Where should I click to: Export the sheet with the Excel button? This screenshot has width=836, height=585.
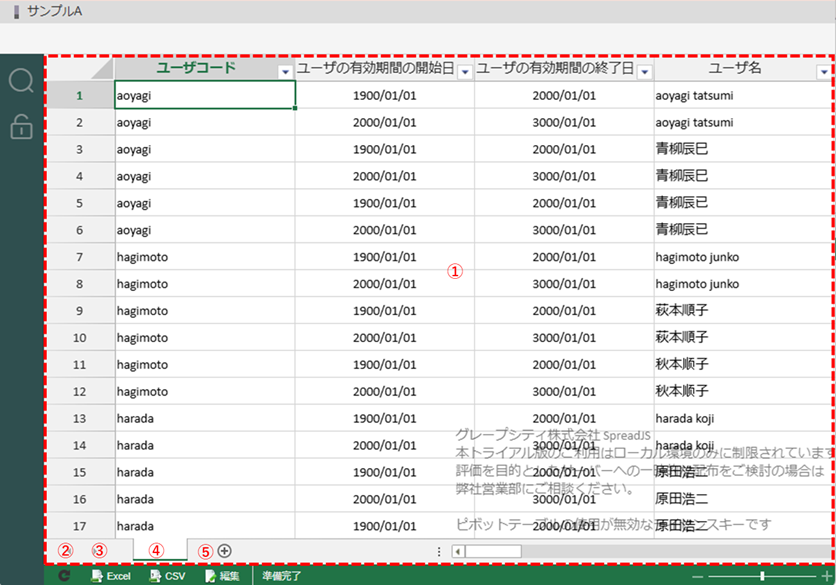coord(111,576)
